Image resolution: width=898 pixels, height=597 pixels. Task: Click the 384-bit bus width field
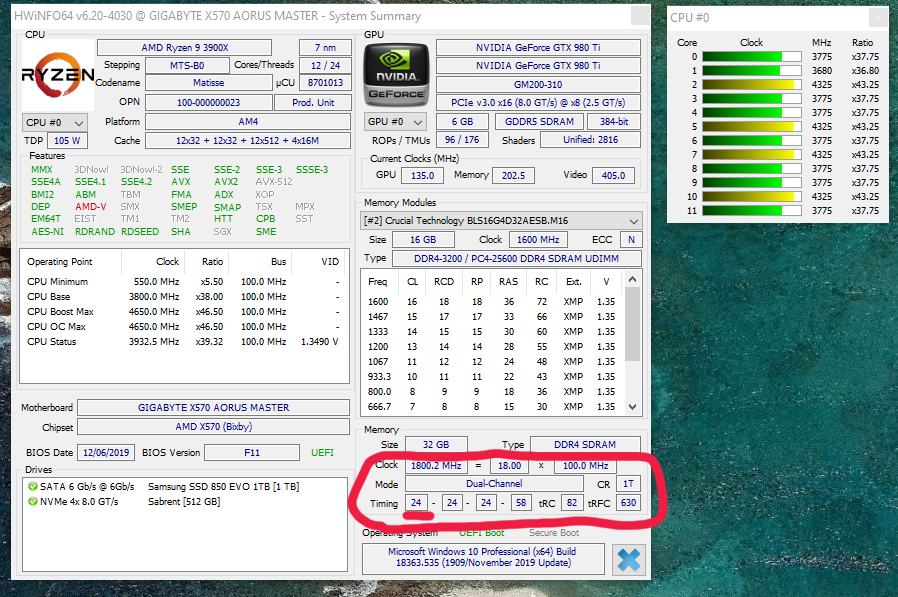tap(614, 121)
